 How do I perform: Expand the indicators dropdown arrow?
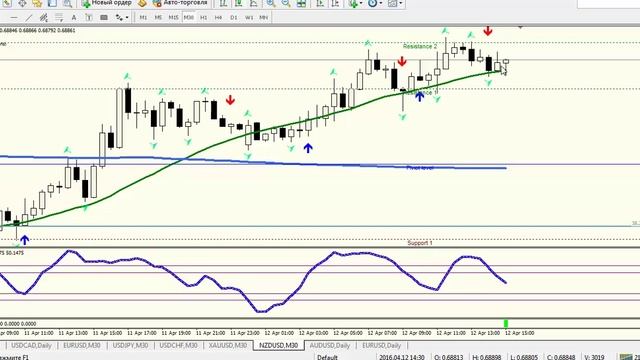pyautogui.click(x=361, y=3)
